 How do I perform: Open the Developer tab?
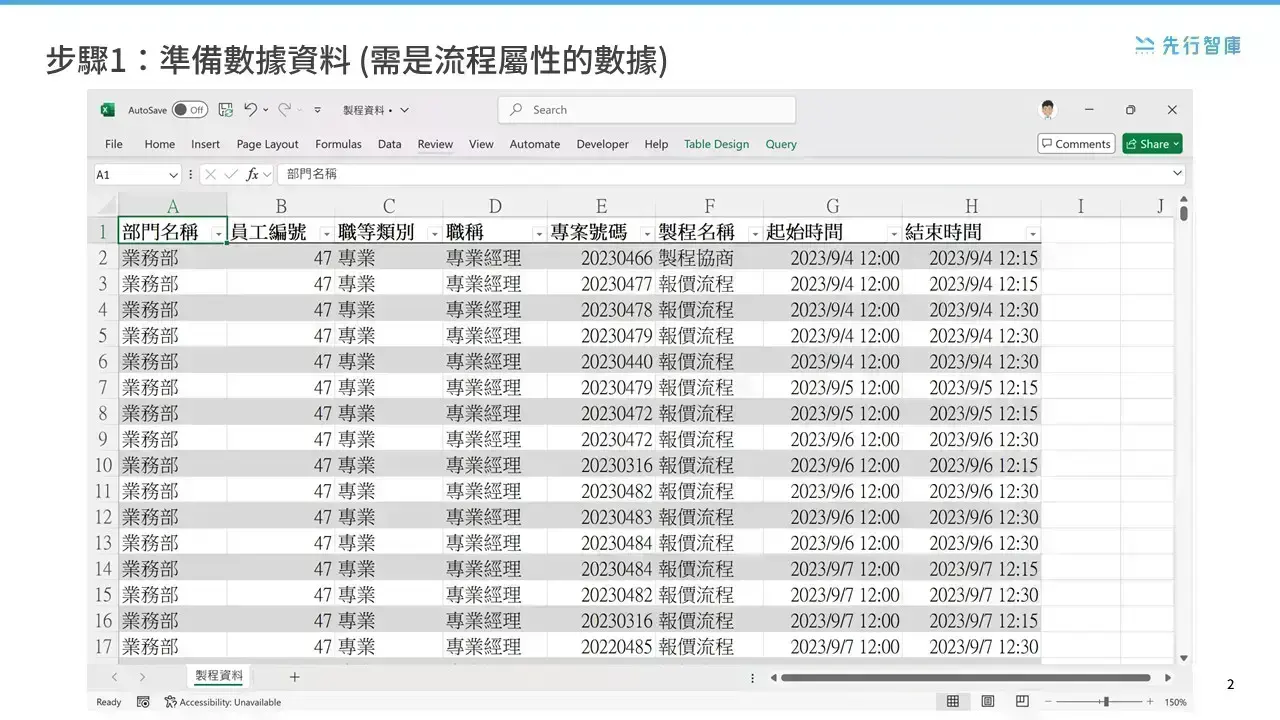[603, 144]
